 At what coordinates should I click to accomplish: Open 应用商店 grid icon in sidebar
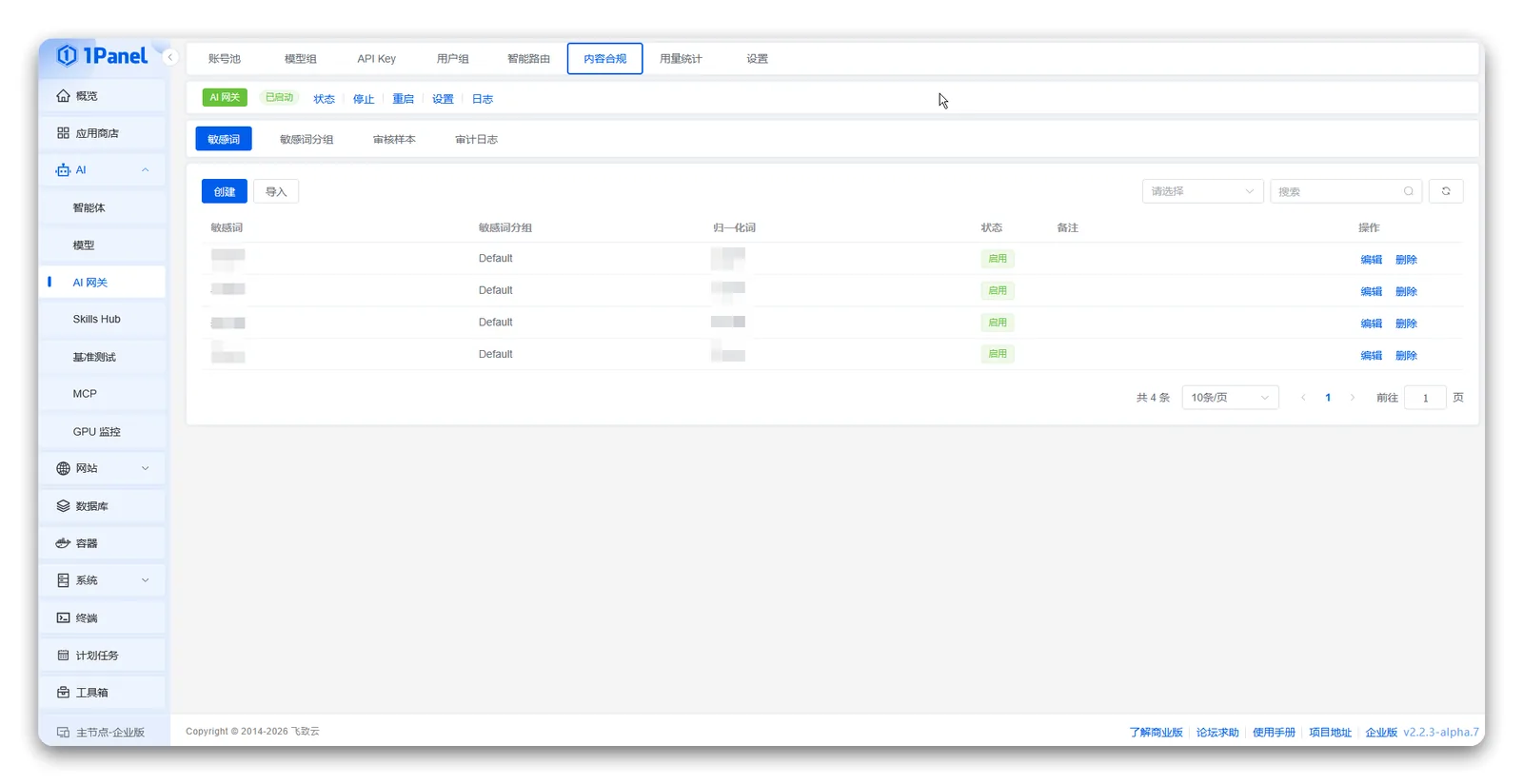coord(63,133)
